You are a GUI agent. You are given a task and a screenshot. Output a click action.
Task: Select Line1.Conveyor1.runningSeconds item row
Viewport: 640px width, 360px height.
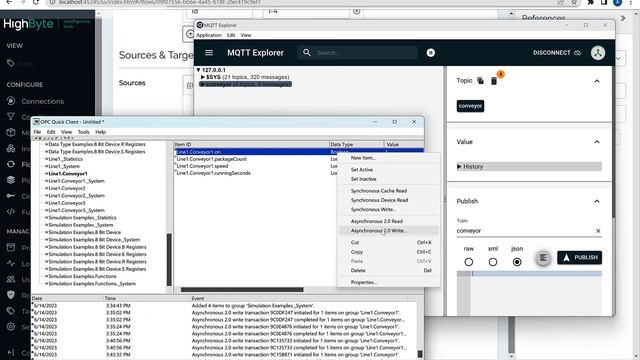coord(213,173)
